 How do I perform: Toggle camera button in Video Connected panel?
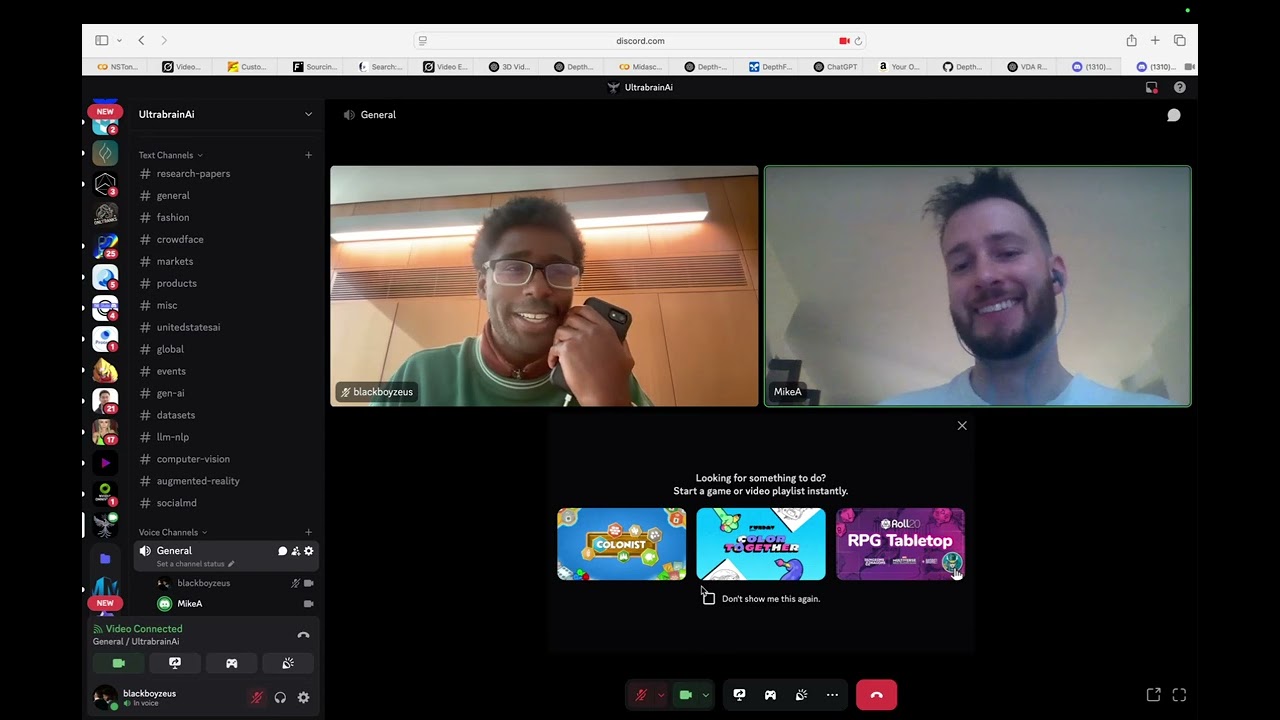[118, 663]
